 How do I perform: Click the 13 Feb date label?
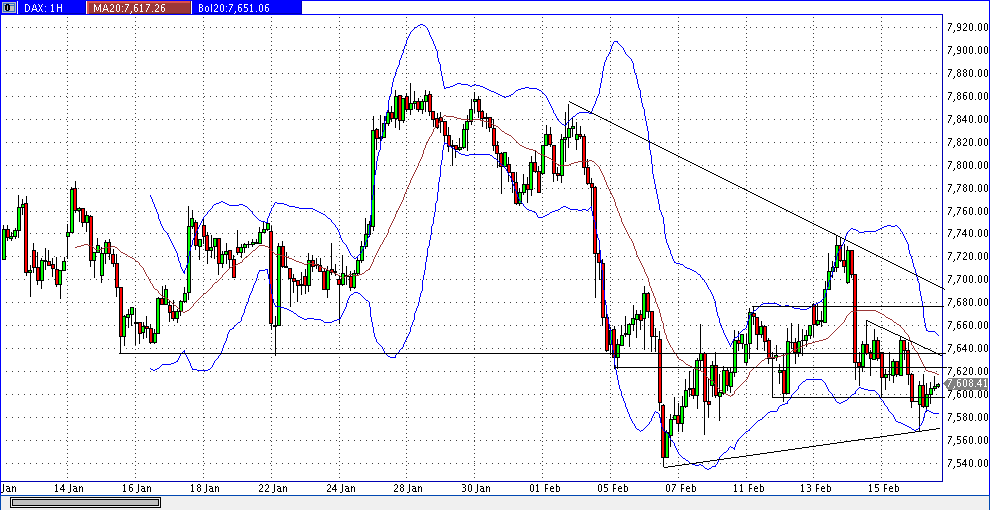coord(814,488)
